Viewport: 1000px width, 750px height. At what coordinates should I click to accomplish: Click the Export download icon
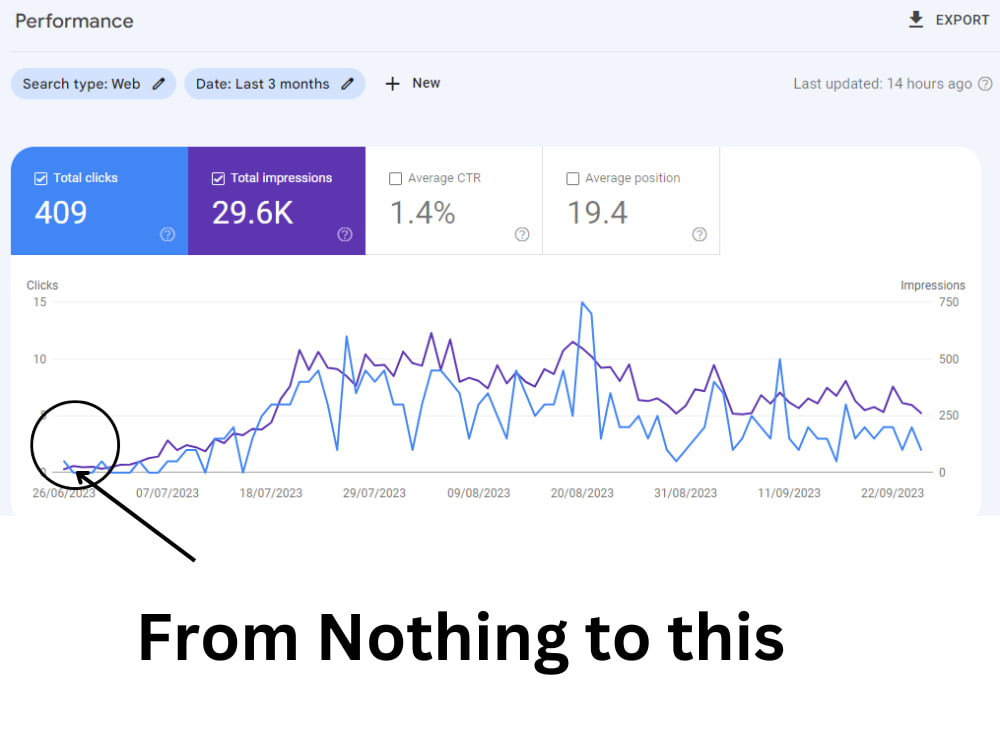[x=914, y=19]
